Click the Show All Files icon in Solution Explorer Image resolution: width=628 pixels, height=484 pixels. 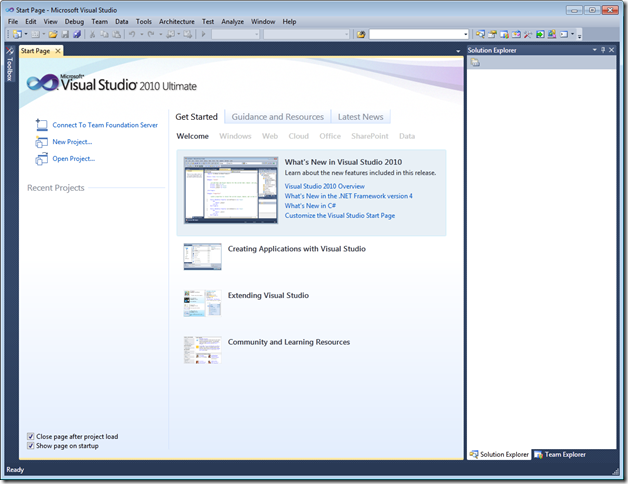click(475, 63)
